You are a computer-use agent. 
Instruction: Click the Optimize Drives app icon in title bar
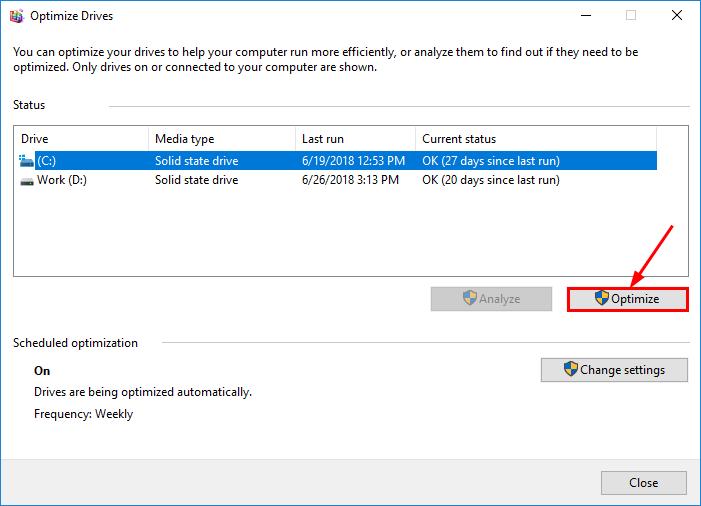click(x=17, y=16)
